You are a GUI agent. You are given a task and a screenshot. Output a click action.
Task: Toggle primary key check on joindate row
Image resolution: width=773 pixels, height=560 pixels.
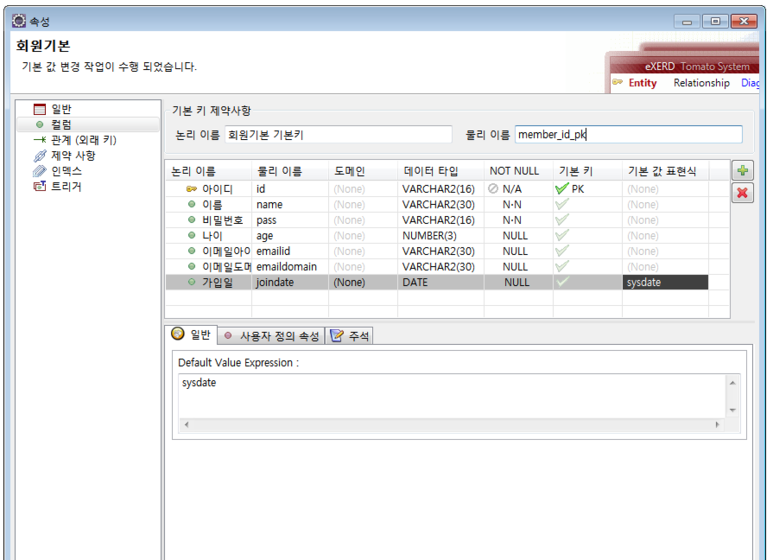562,282
